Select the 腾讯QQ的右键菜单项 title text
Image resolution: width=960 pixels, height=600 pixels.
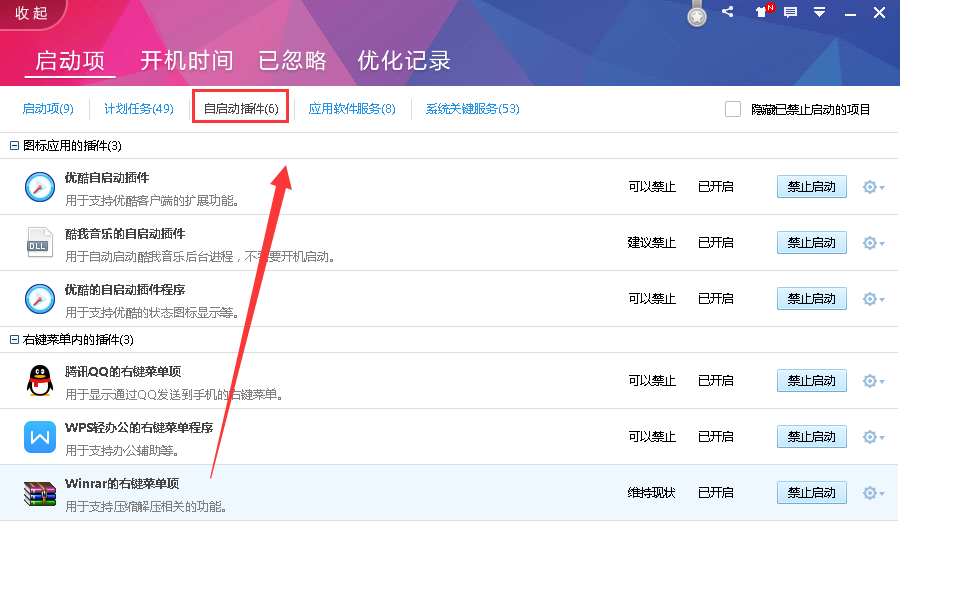(x=123, y=372)
